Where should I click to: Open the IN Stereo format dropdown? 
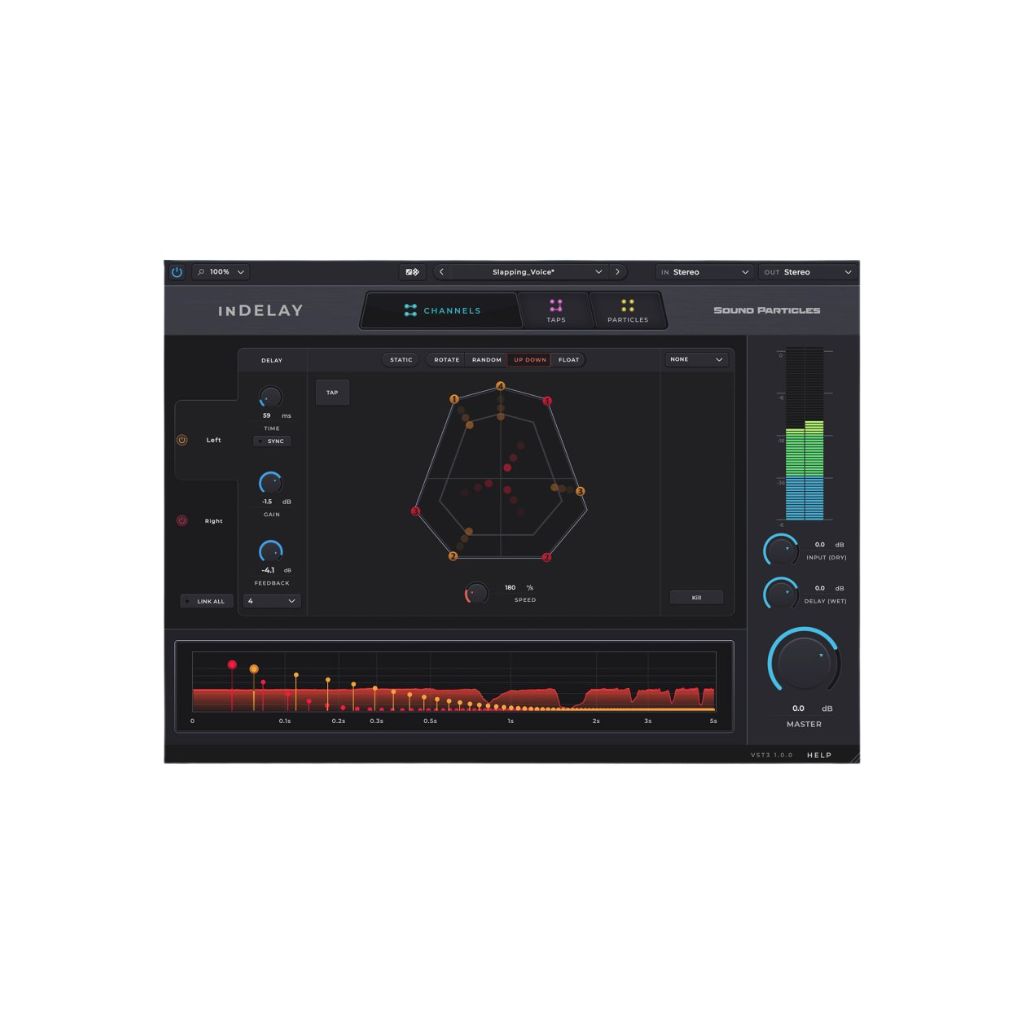[705, 272]
